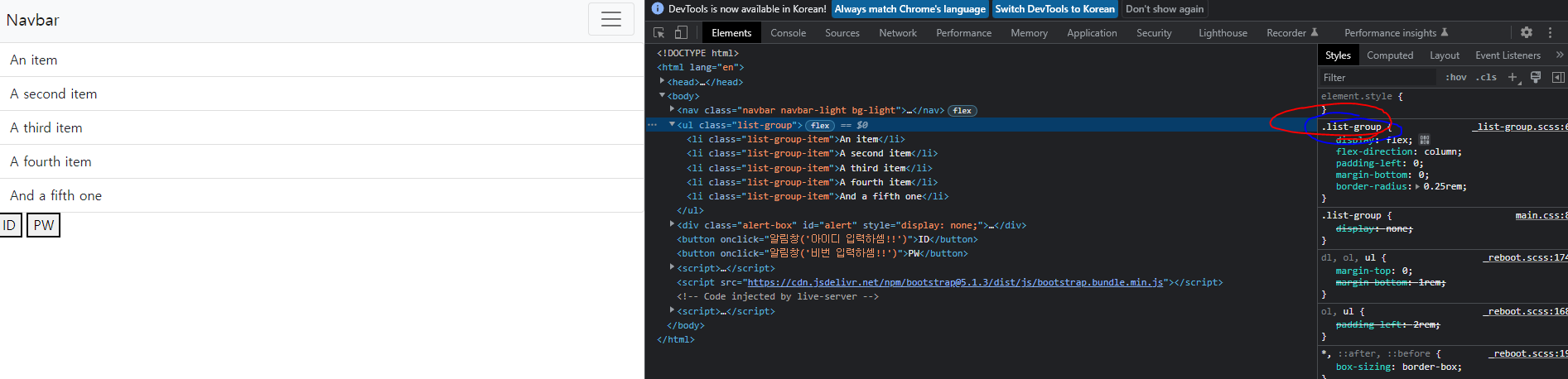Viewport: 1568px width, 379px height.
Task: Select the button onclick PW DOM row
Action: pyautogui.click(x=822, y=253)
